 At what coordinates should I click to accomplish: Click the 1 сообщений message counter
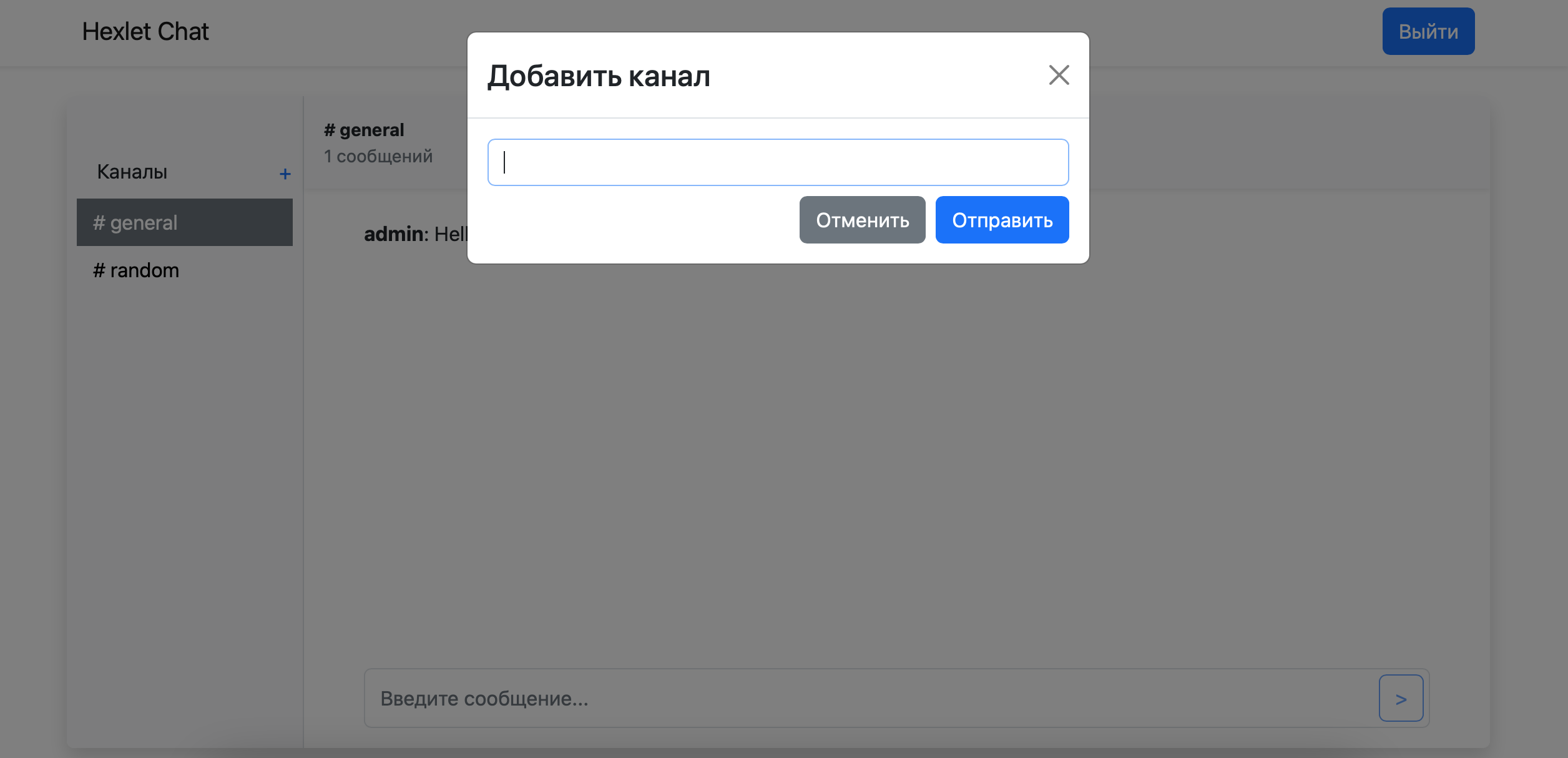[378, 156]
